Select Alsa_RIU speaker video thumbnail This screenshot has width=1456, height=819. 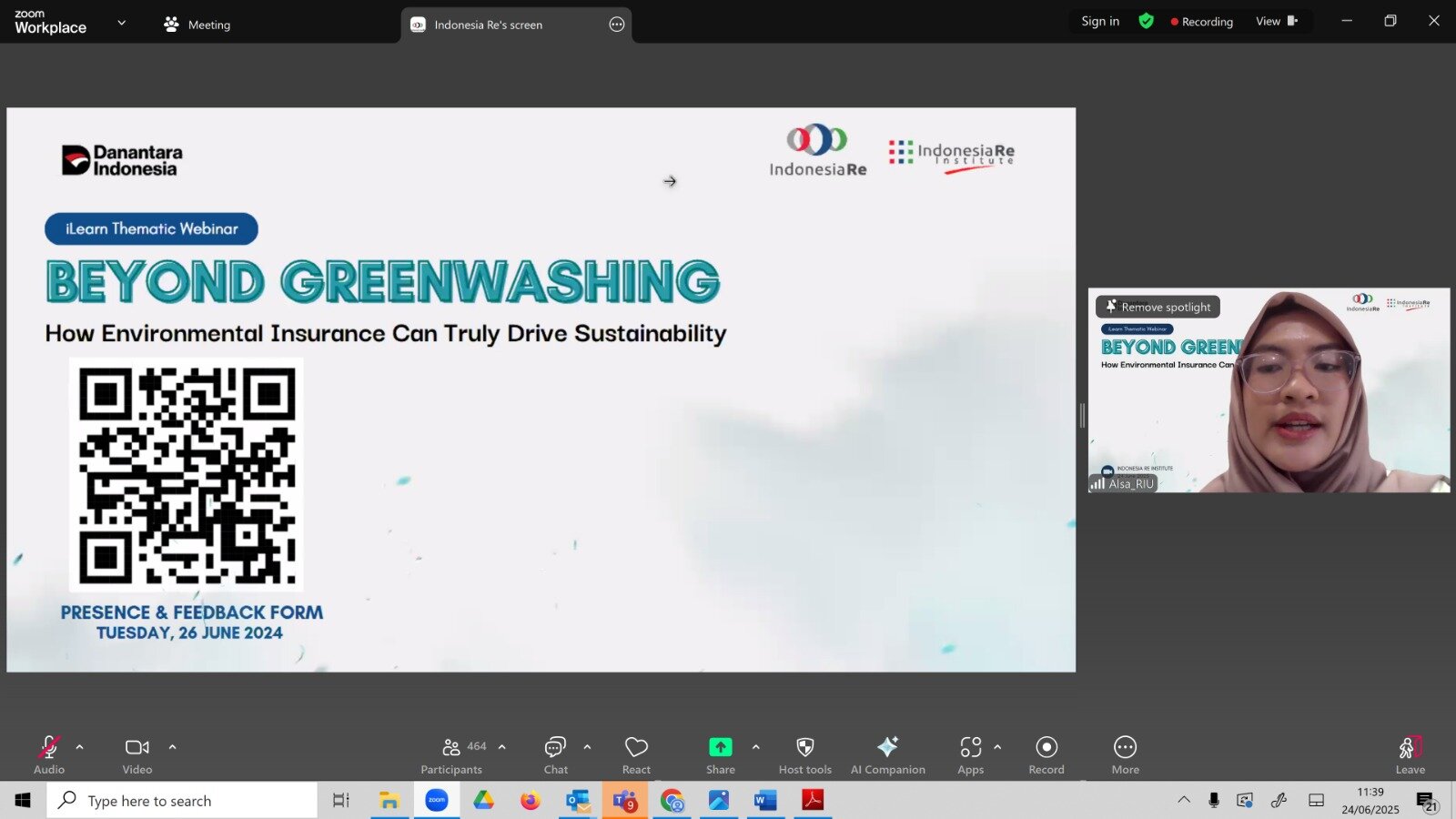1269,390
